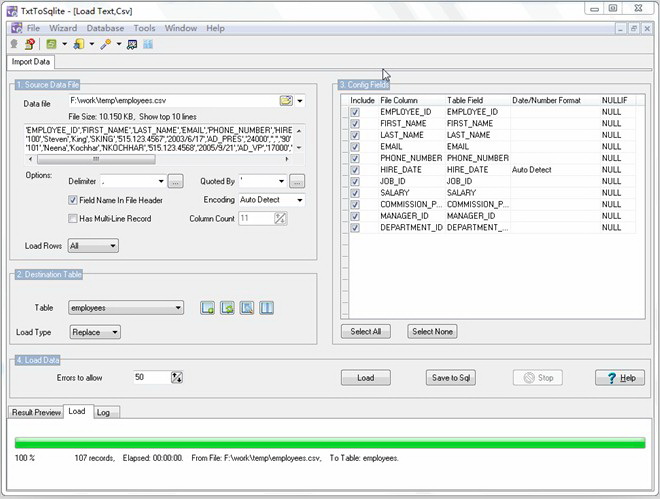Click the Column Count detect icon
This screenshot has width=660, height=499.
(280, 218)
